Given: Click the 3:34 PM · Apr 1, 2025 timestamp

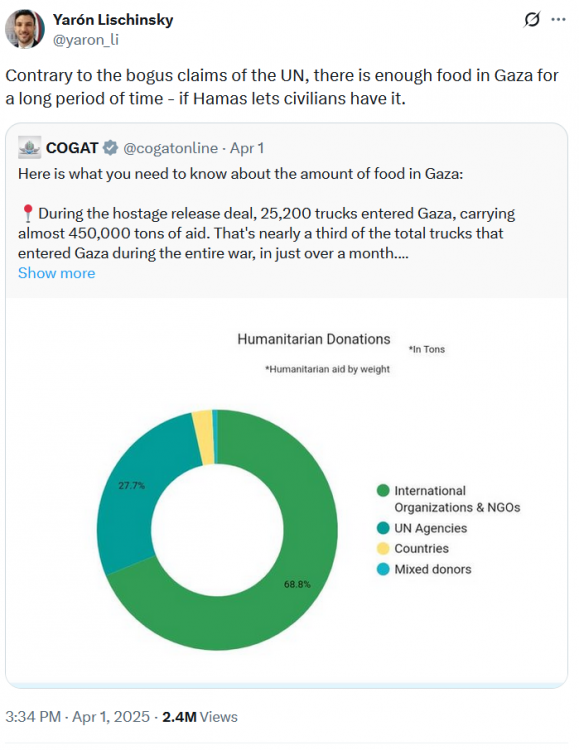Looking at the screenshot, I should coord(78,717).
